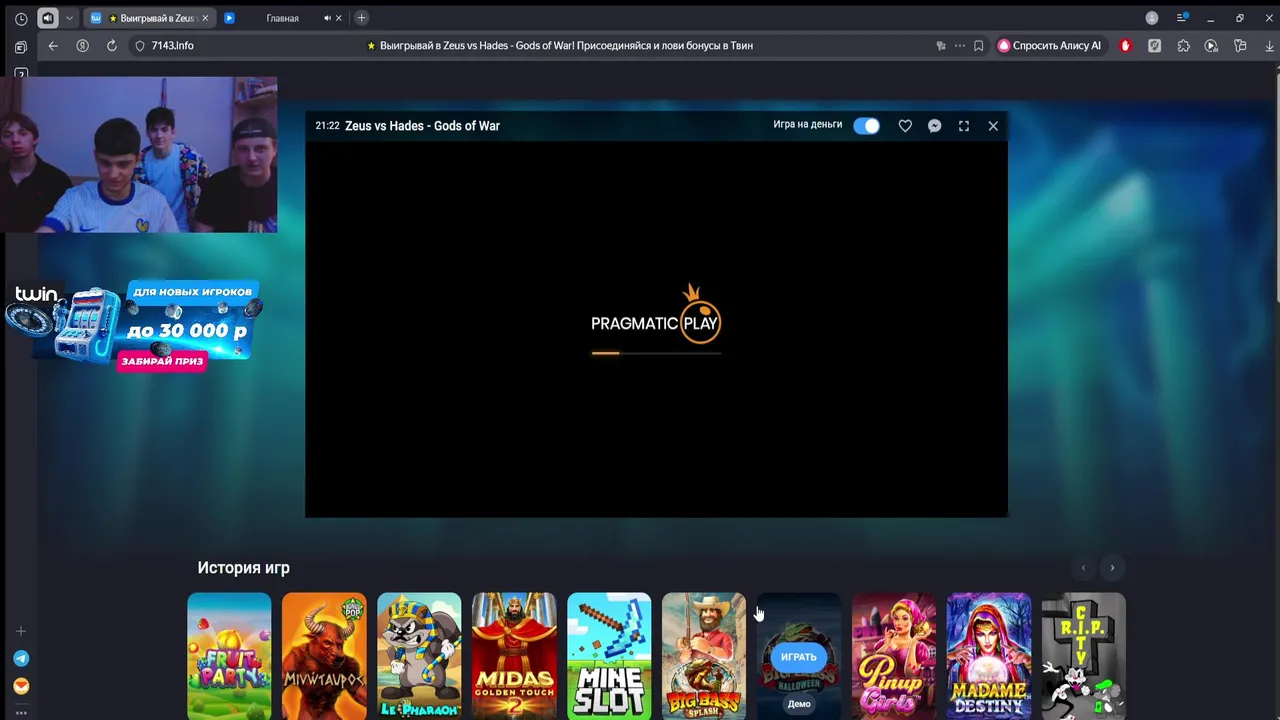The image size is (1280, 720).
Task: Open the video AI play icon
Action: point(1211,46)
